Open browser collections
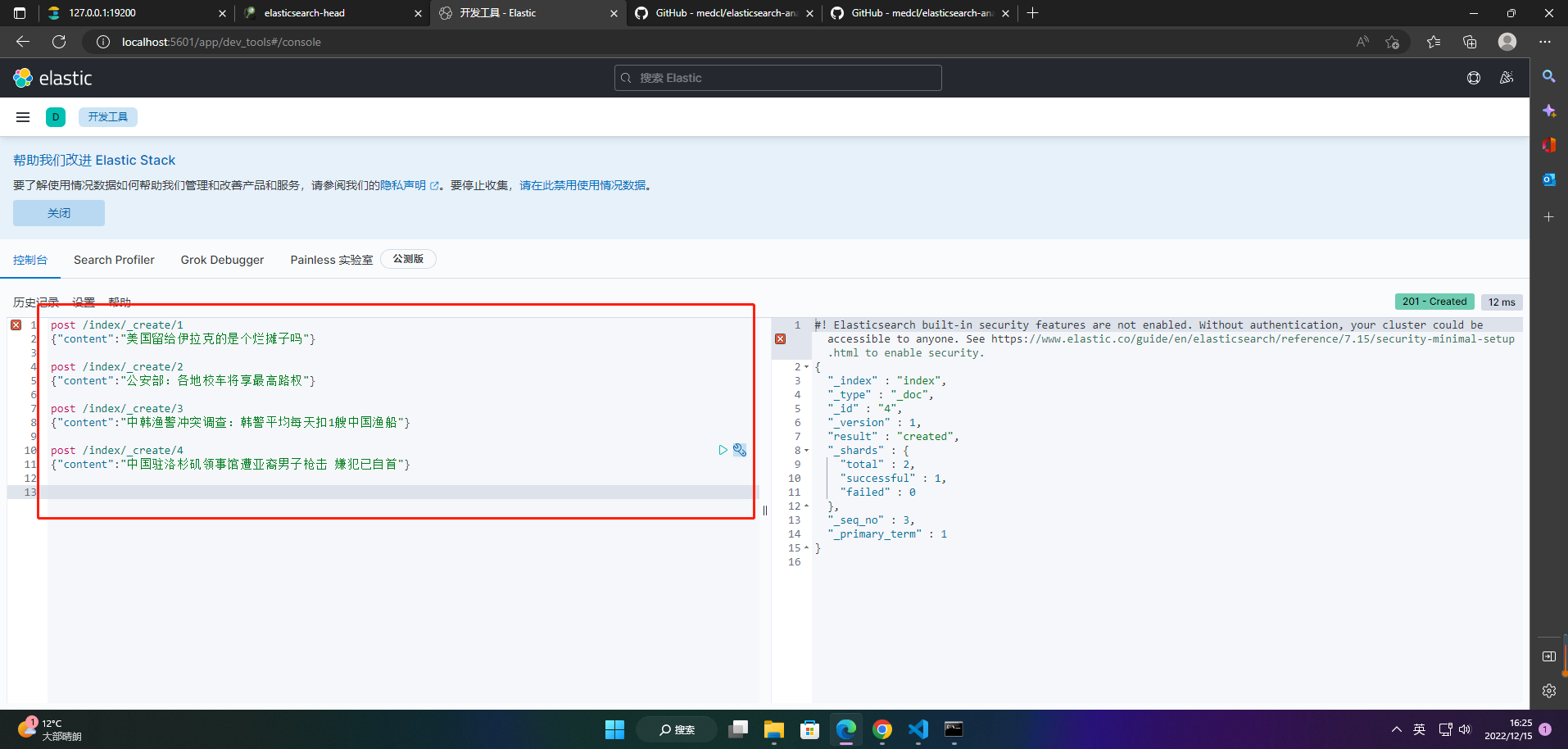1568x749 pixels. tap(1470, 42)
